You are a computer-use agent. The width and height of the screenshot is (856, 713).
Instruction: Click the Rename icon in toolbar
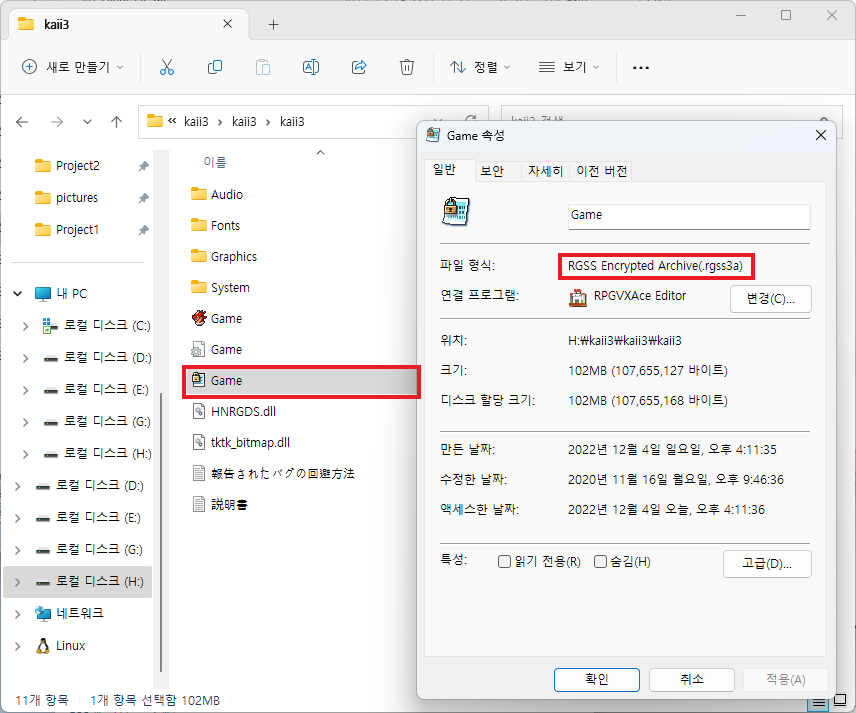click(311, 67)
